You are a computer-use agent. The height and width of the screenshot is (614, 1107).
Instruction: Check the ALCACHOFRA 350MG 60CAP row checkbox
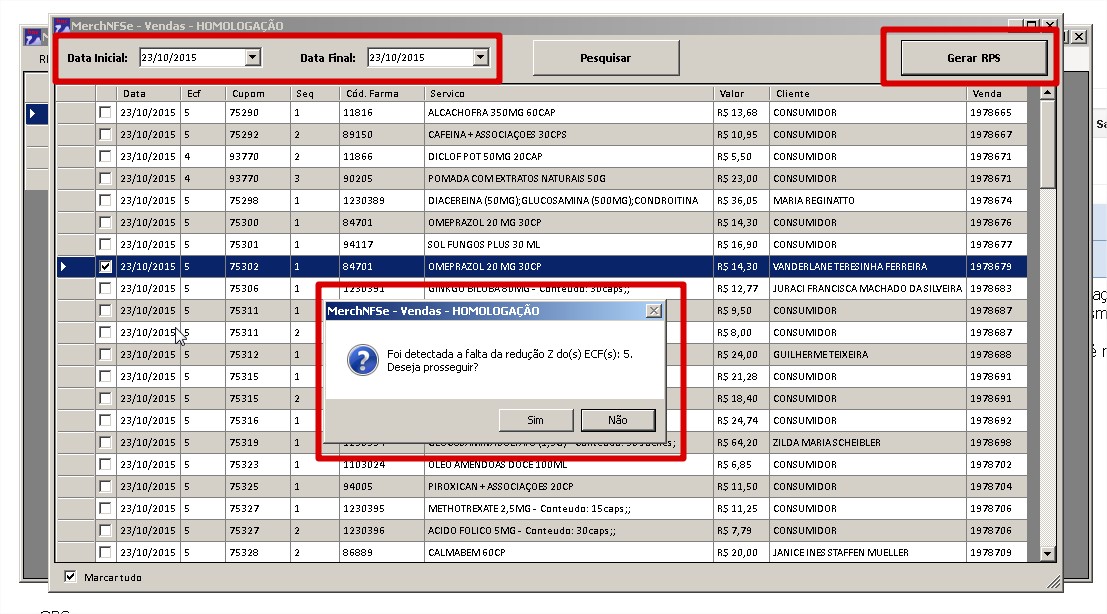tap(105, 113)
